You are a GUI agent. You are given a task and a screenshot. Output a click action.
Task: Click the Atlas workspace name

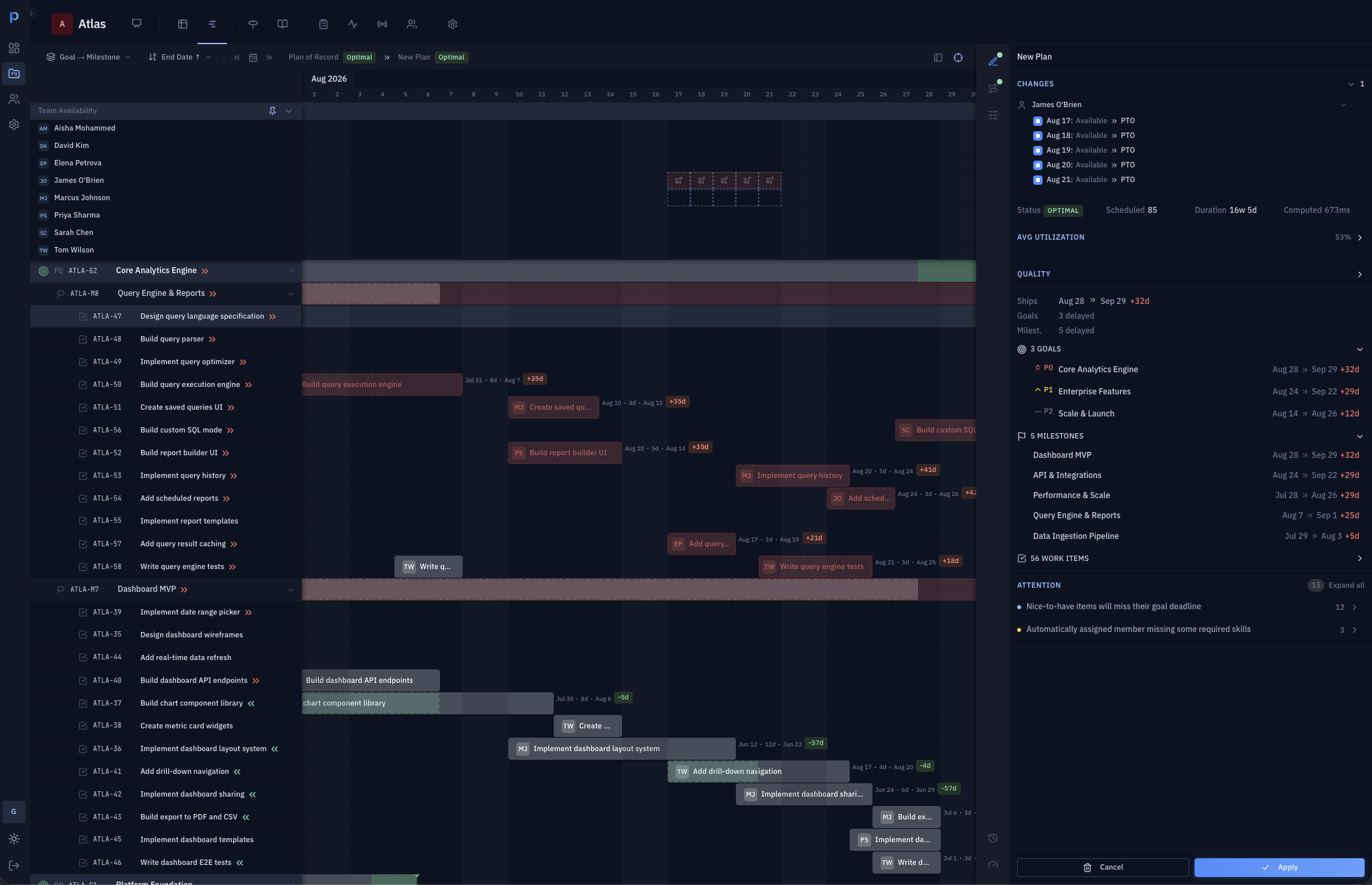[x=92, y=24]
